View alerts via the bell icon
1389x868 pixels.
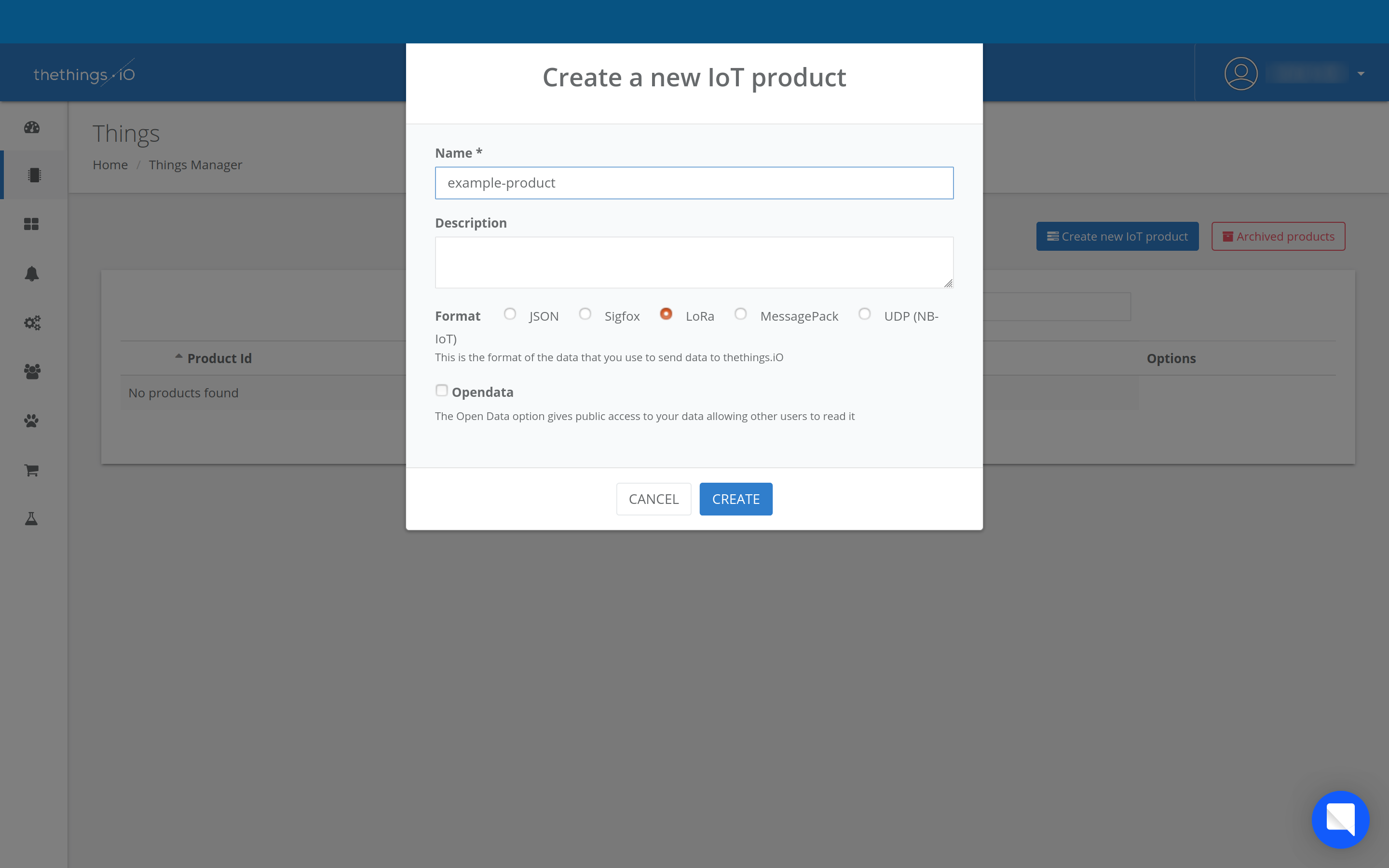[x=32, y=273]
